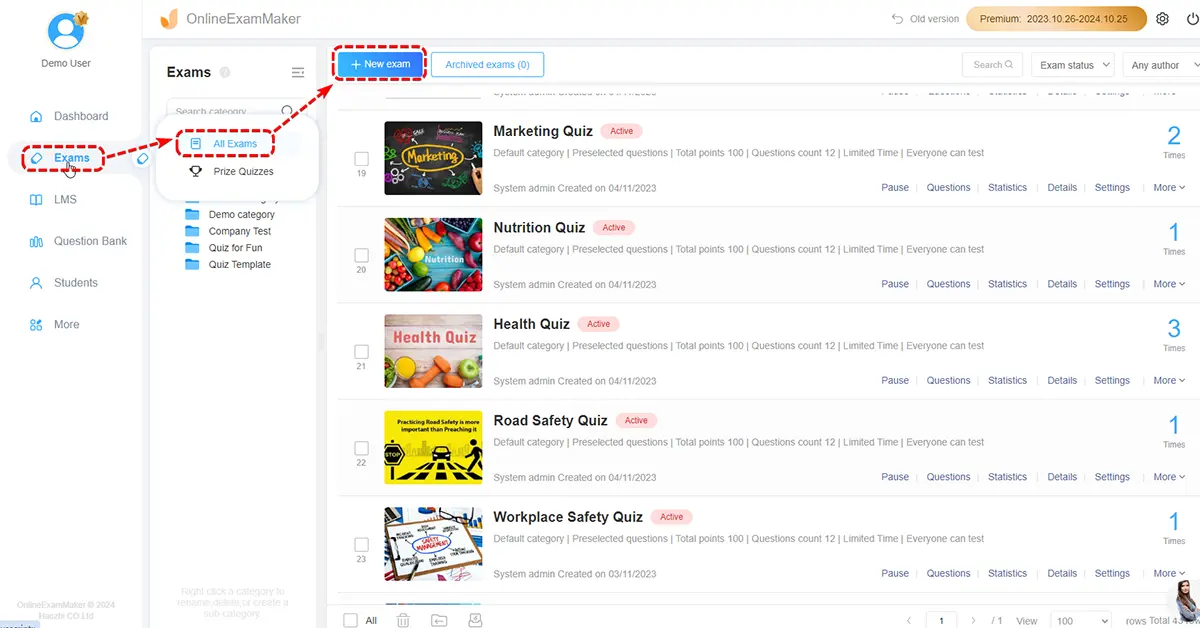The image size is (1200, 628).
Task: Click the Workplace Safety Quiz thumbnail
Action: pos(433,545)
